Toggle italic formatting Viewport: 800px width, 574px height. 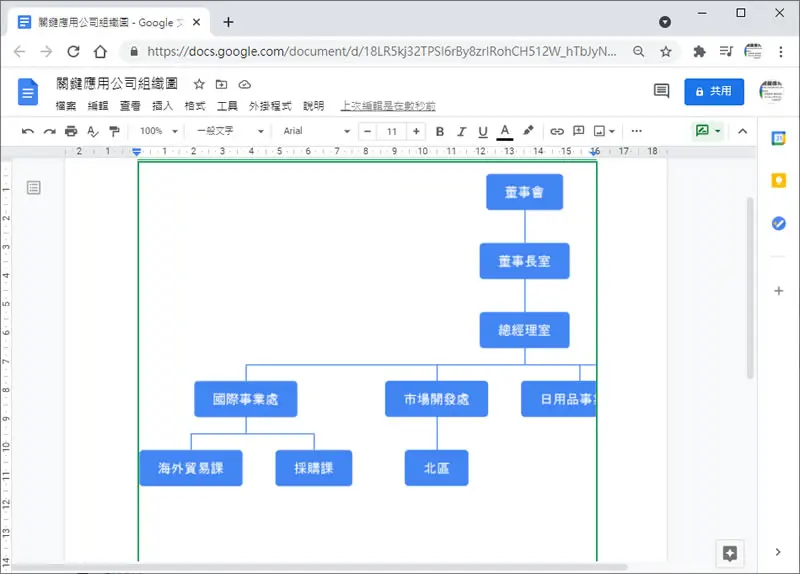pyautogui.click(x=461, y=132)
